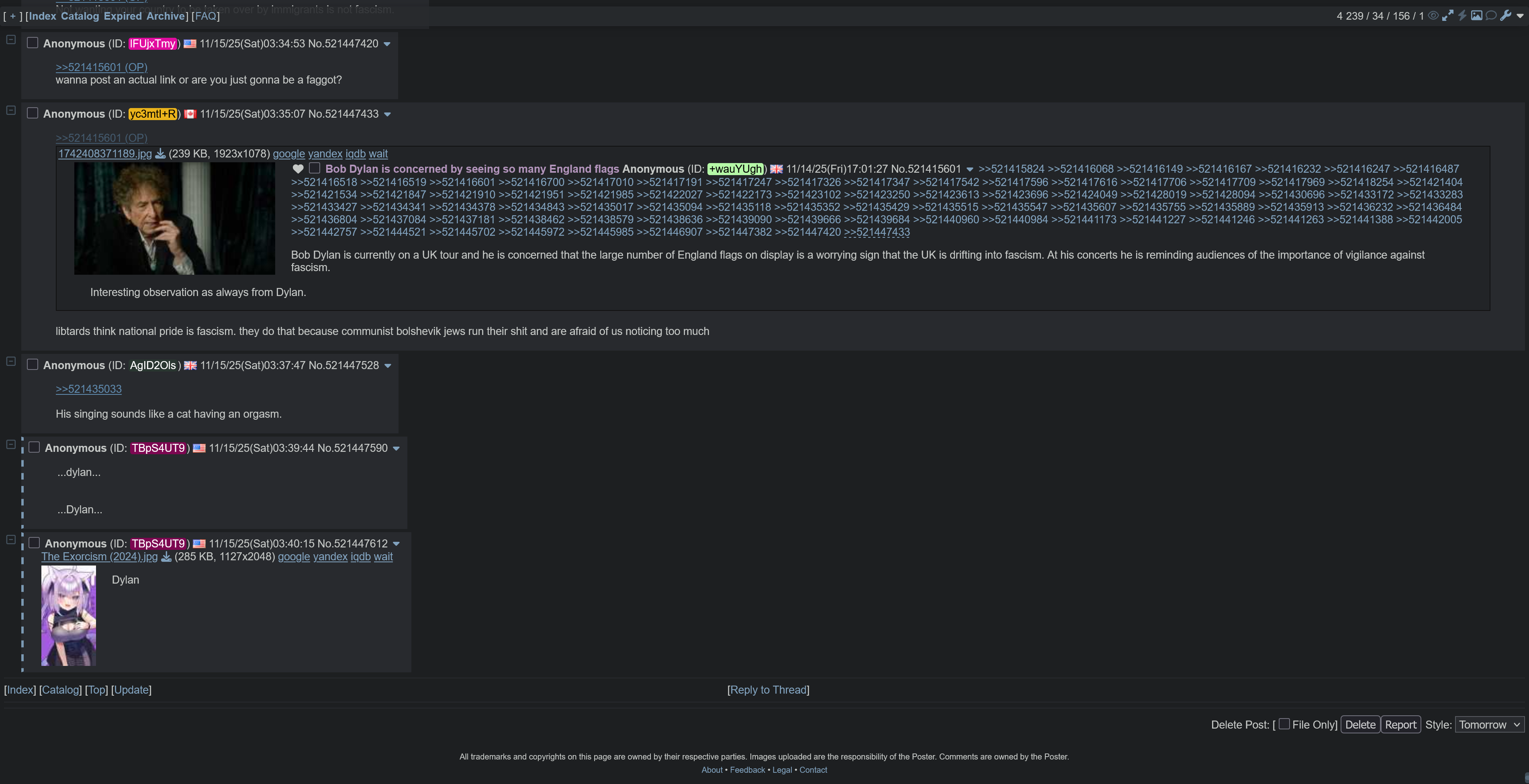This screenshot has width=1529, height=784.
Task: Open the Style dropdown showing Tomorrow
Action: 1489,725
